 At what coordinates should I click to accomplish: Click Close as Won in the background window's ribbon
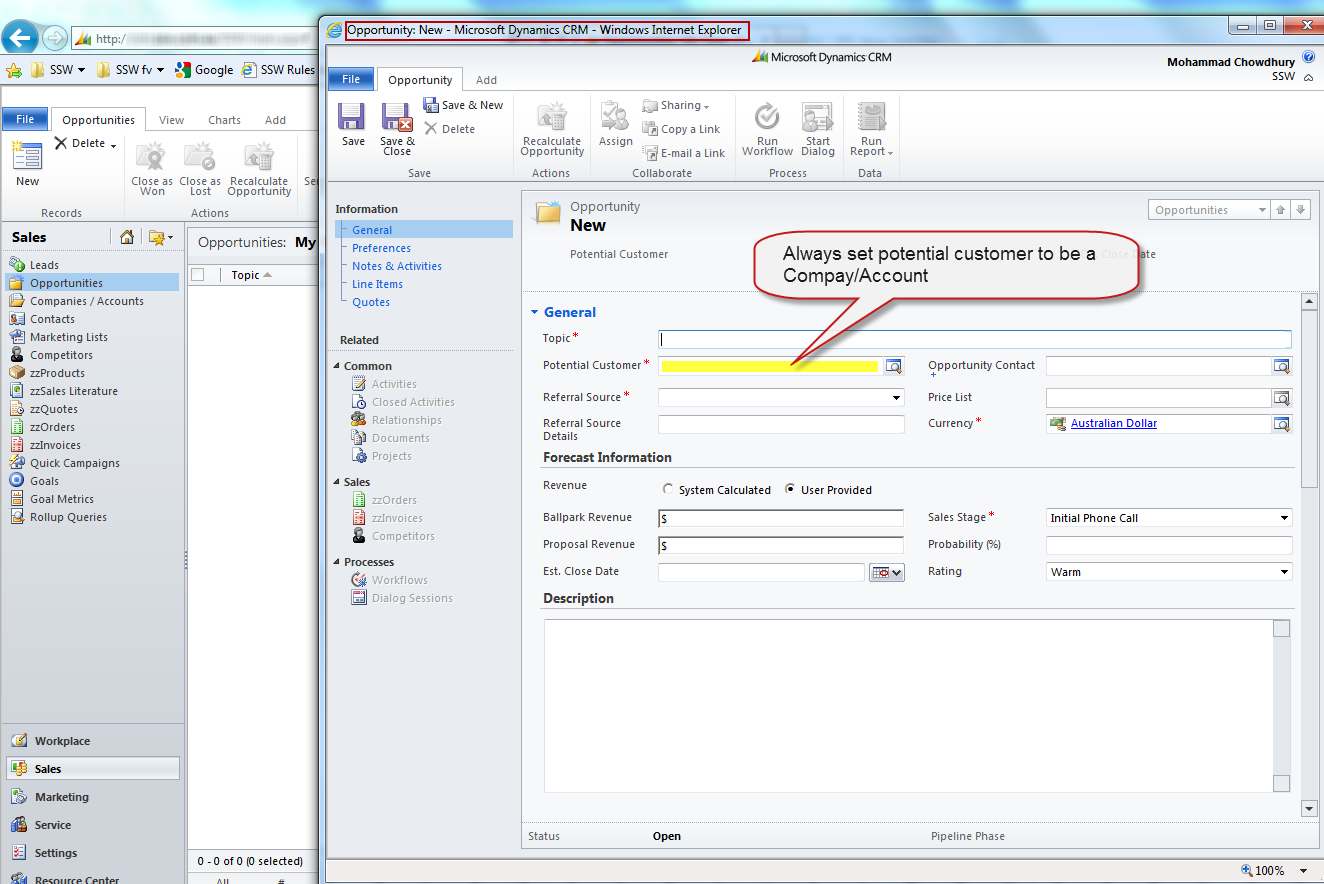coord(152,169)
